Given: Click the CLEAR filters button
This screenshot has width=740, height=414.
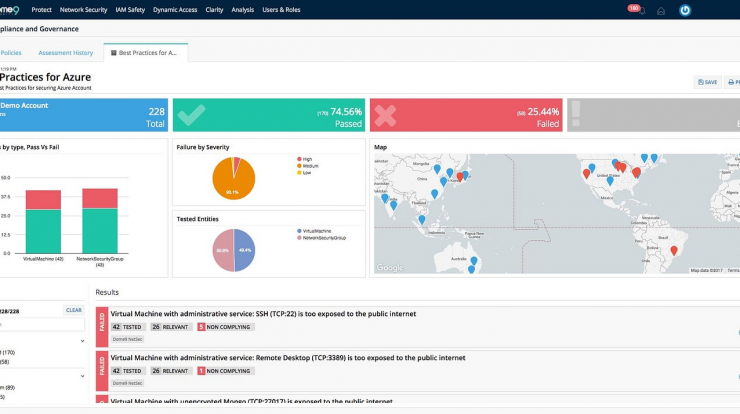Looking at the screenshot, I should 74,310.
